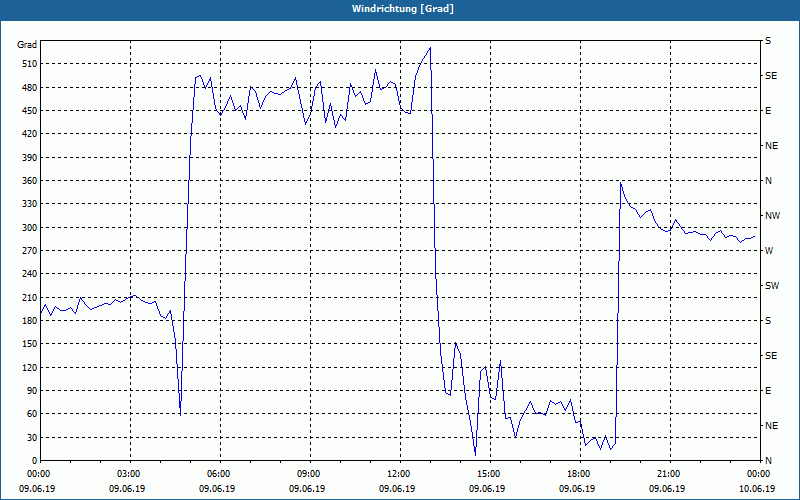Click the E compass label level with 90

(x=768, y=391)
